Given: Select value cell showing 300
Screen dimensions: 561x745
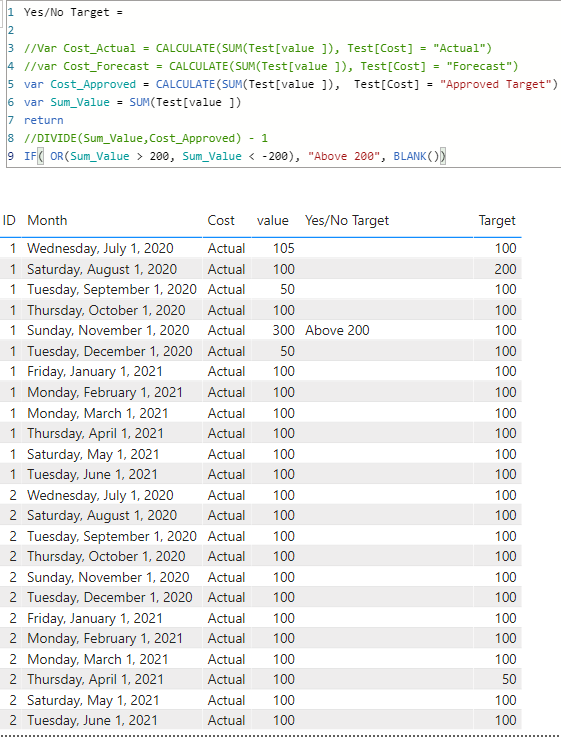Looking at the screenshot, I should point(284,330).
